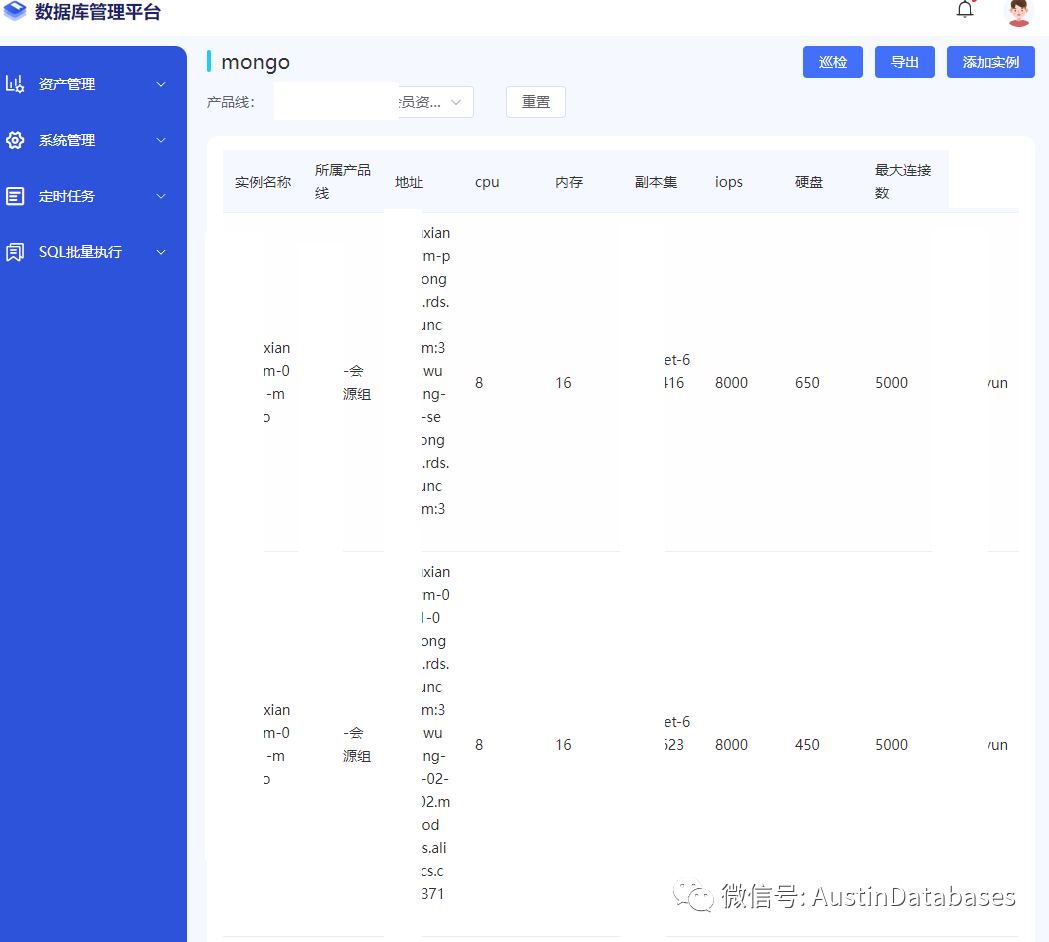1049x942 pixels.
Task: Click the 巡检 inspection button
Action: tap(832, 61)
